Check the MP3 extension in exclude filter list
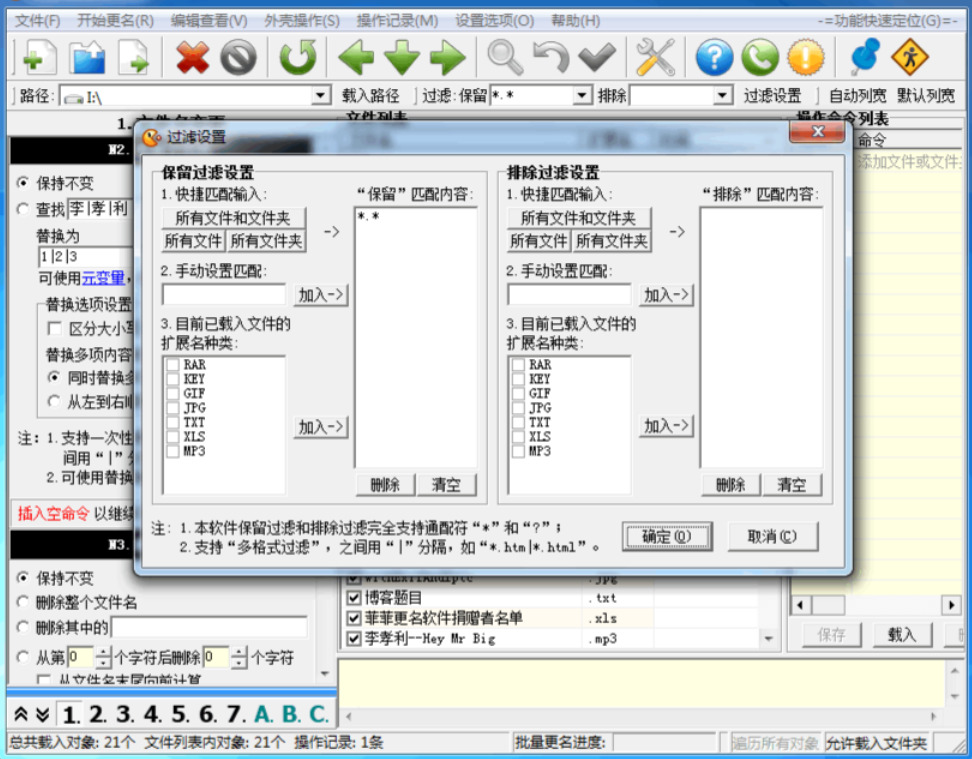The width and height of the screenshot is (972, 759). tap(518, 451)
